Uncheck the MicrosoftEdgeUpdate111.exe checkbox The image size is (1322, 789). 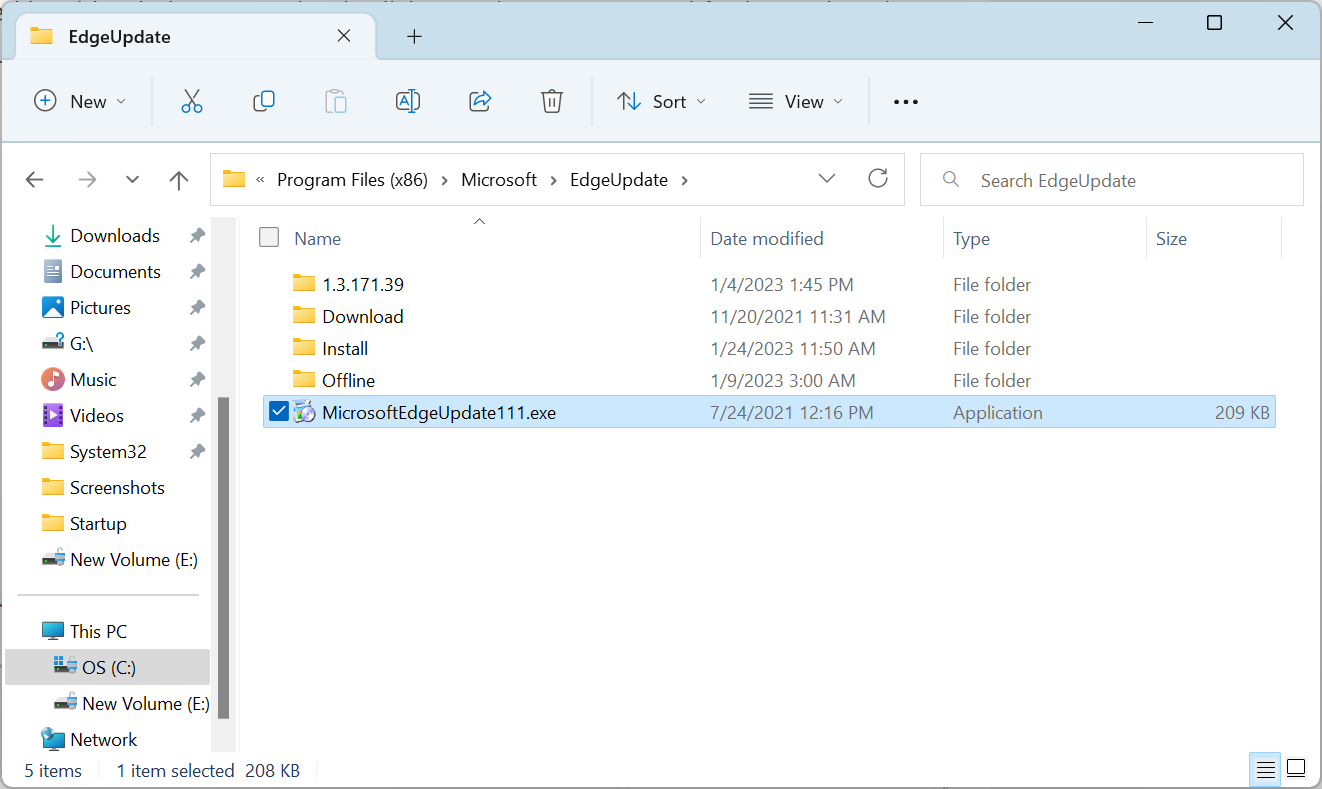(x=279, y=411)
